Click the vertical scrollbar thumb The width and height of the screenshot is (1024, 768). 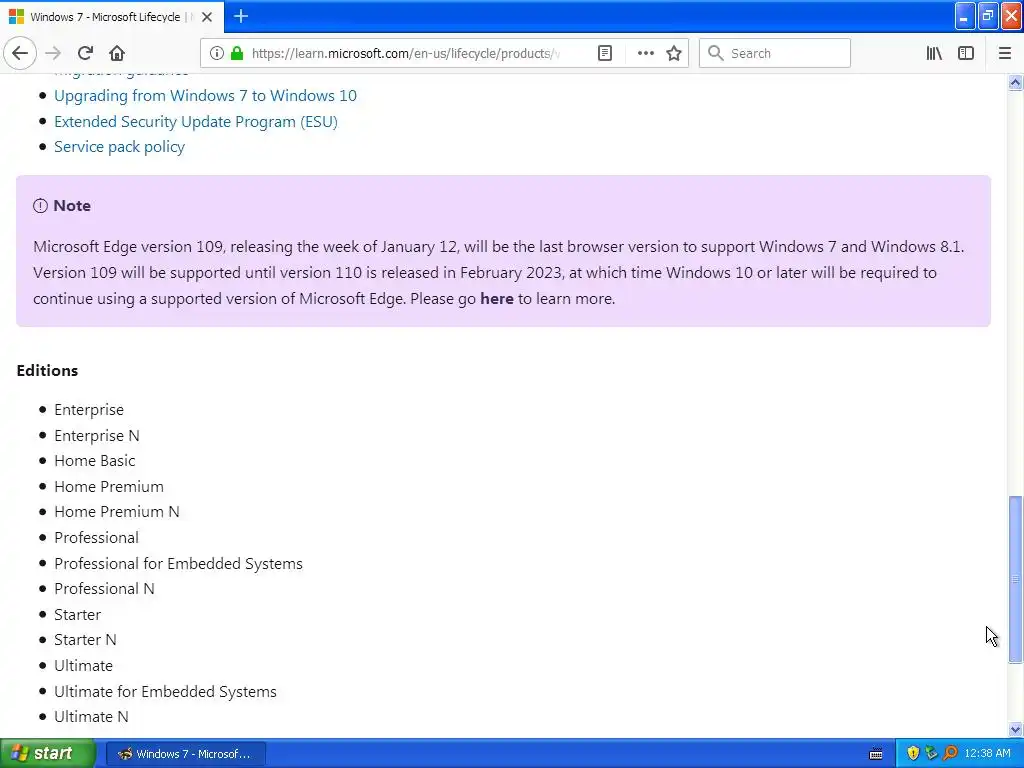click(1015, 580)
